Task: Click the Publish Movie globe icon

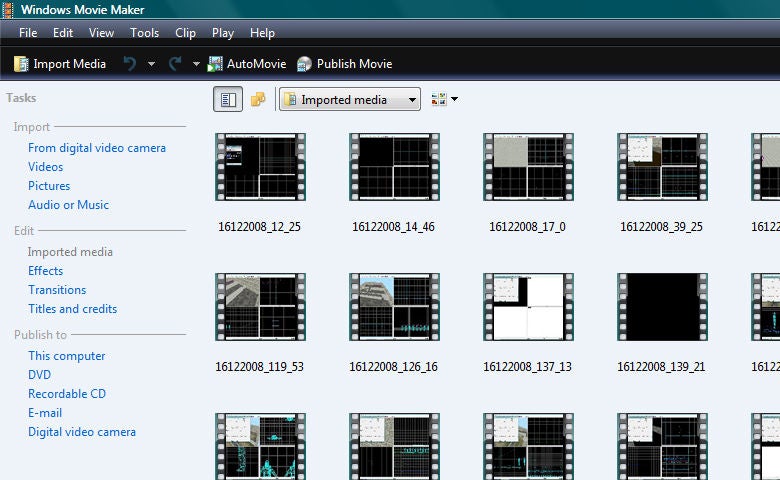Action: pos(304,64)
